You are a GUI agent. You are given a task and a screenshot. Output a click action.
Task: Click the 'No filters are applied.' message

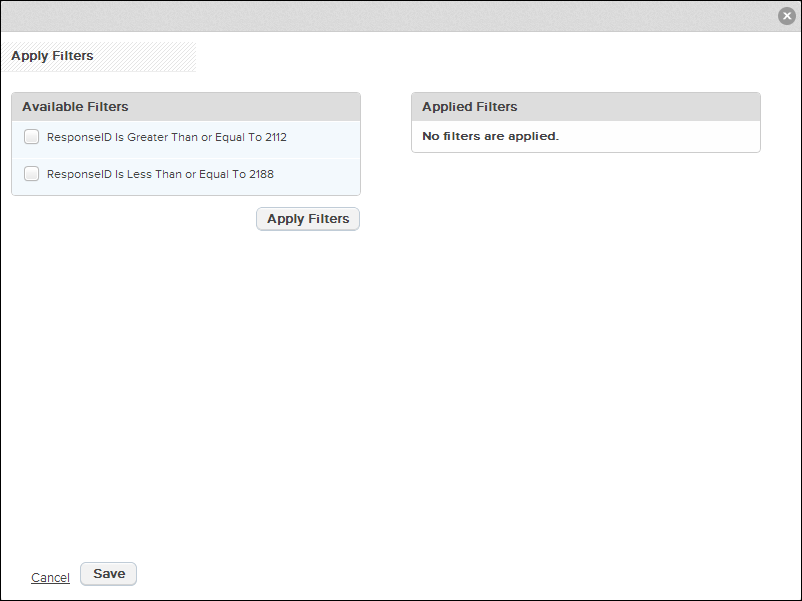pyautogui.click(x=491, y=136)
